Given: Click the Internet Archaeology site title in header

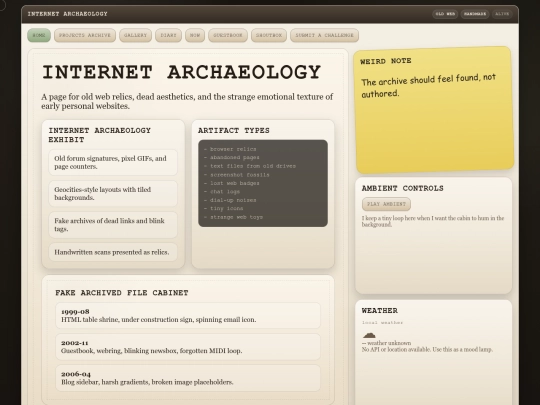Looking at the screenshot, I should [x=68, y=14].
